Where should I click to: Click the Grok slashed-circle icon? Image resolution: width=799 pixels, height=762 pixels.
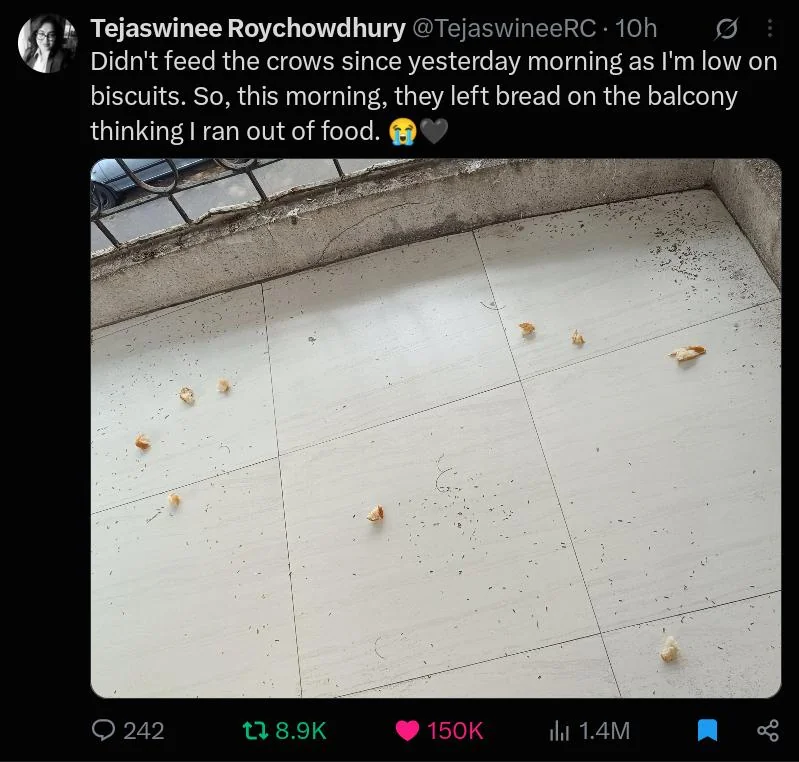pos(726,29)
